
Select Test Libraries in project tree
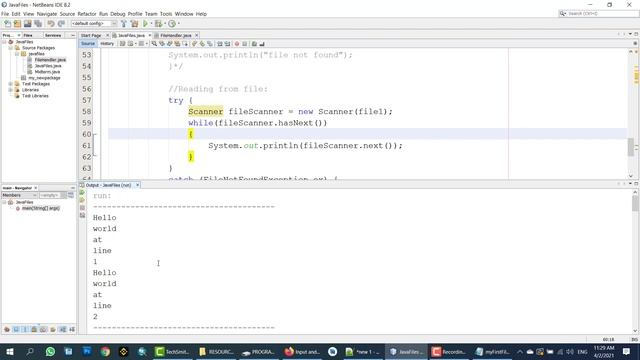click(x=35, y=96)
